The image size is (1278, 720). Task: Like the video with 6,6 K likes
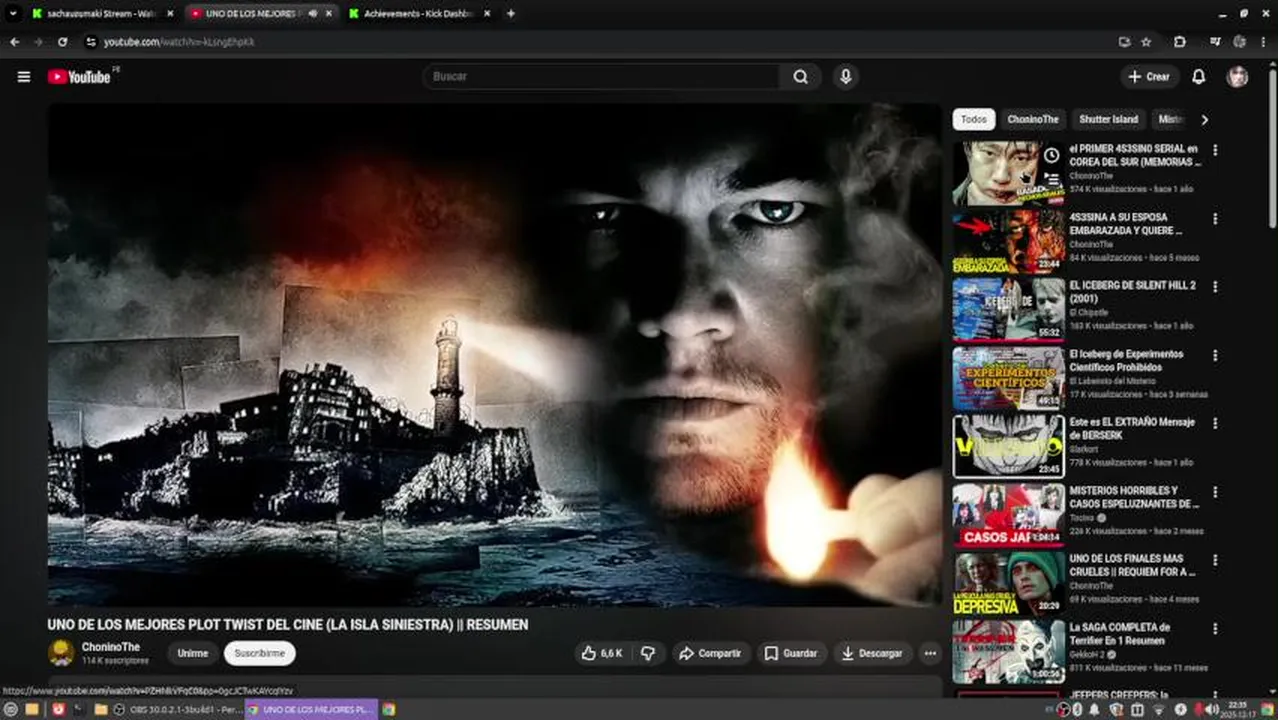[602, 653]
